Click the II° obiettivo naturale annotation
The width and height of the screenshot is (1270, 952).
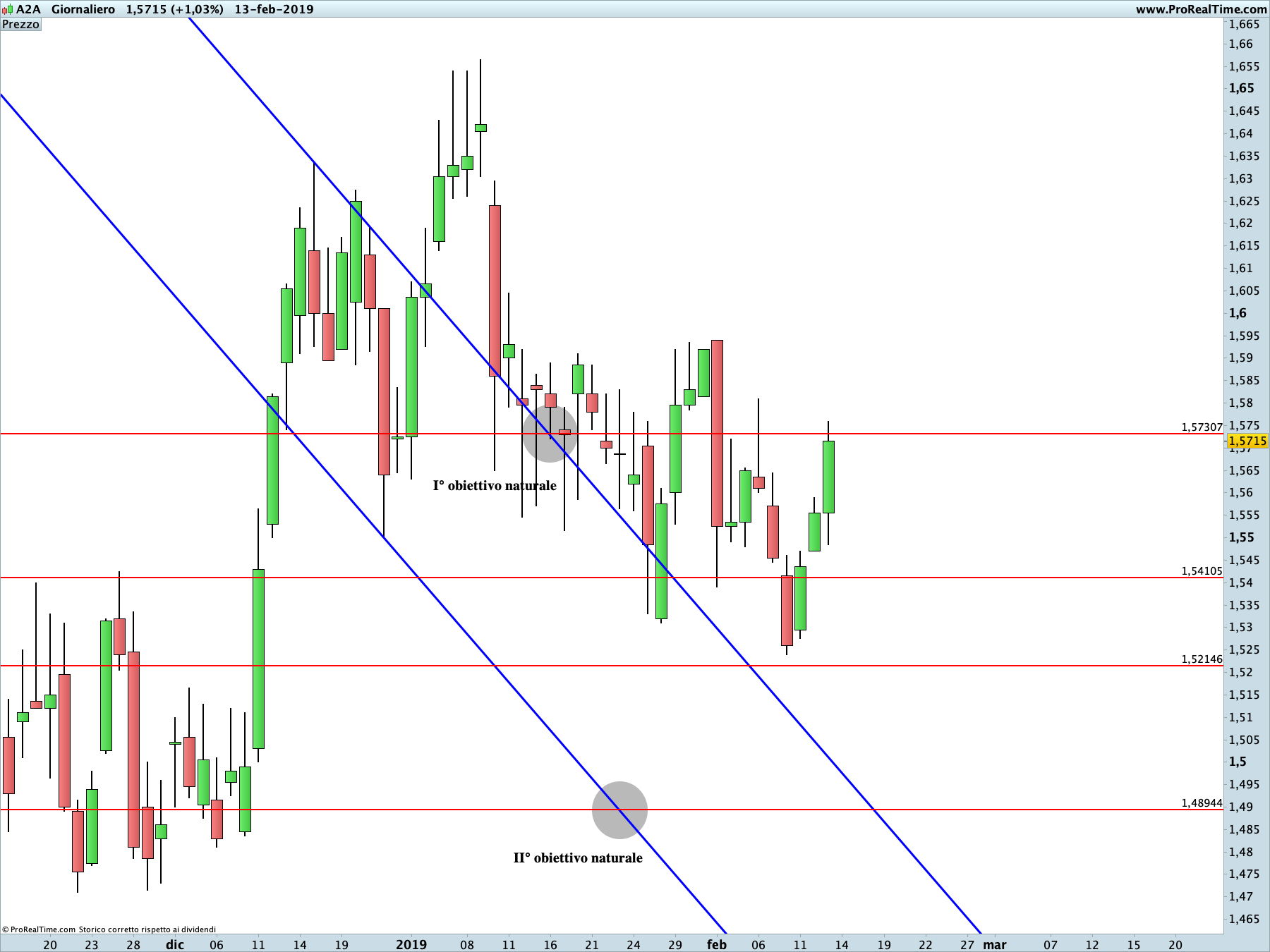pyautogui.click(x=578, y=858)
